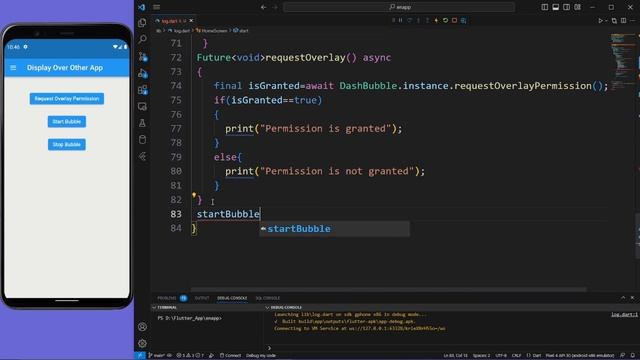Open the Testing flask view
The image size is (640, 360).
tap(142, 123)
